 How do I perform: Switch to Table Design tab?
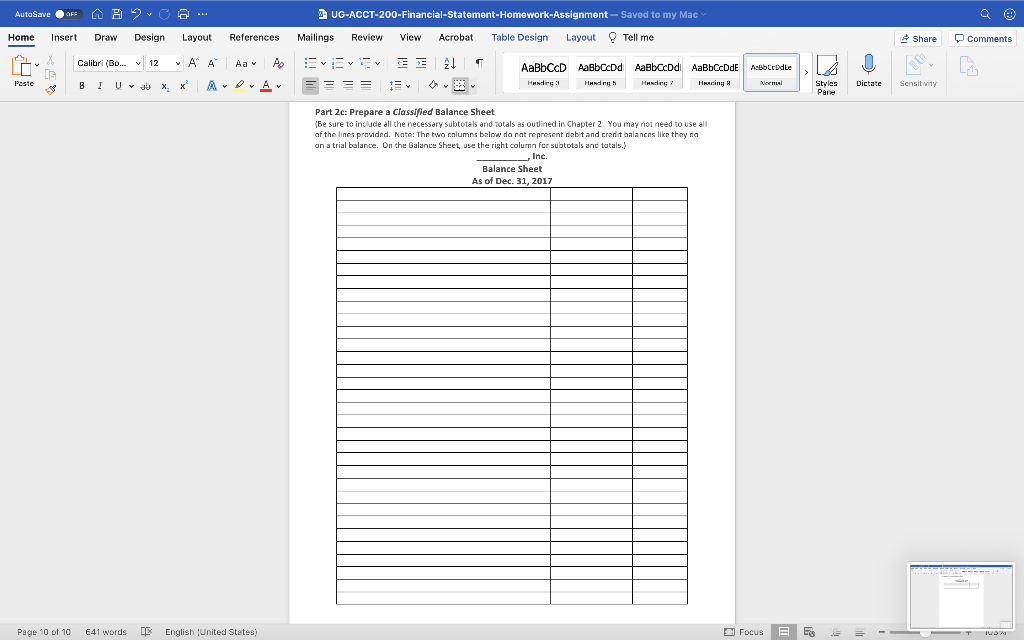(520, 37)
